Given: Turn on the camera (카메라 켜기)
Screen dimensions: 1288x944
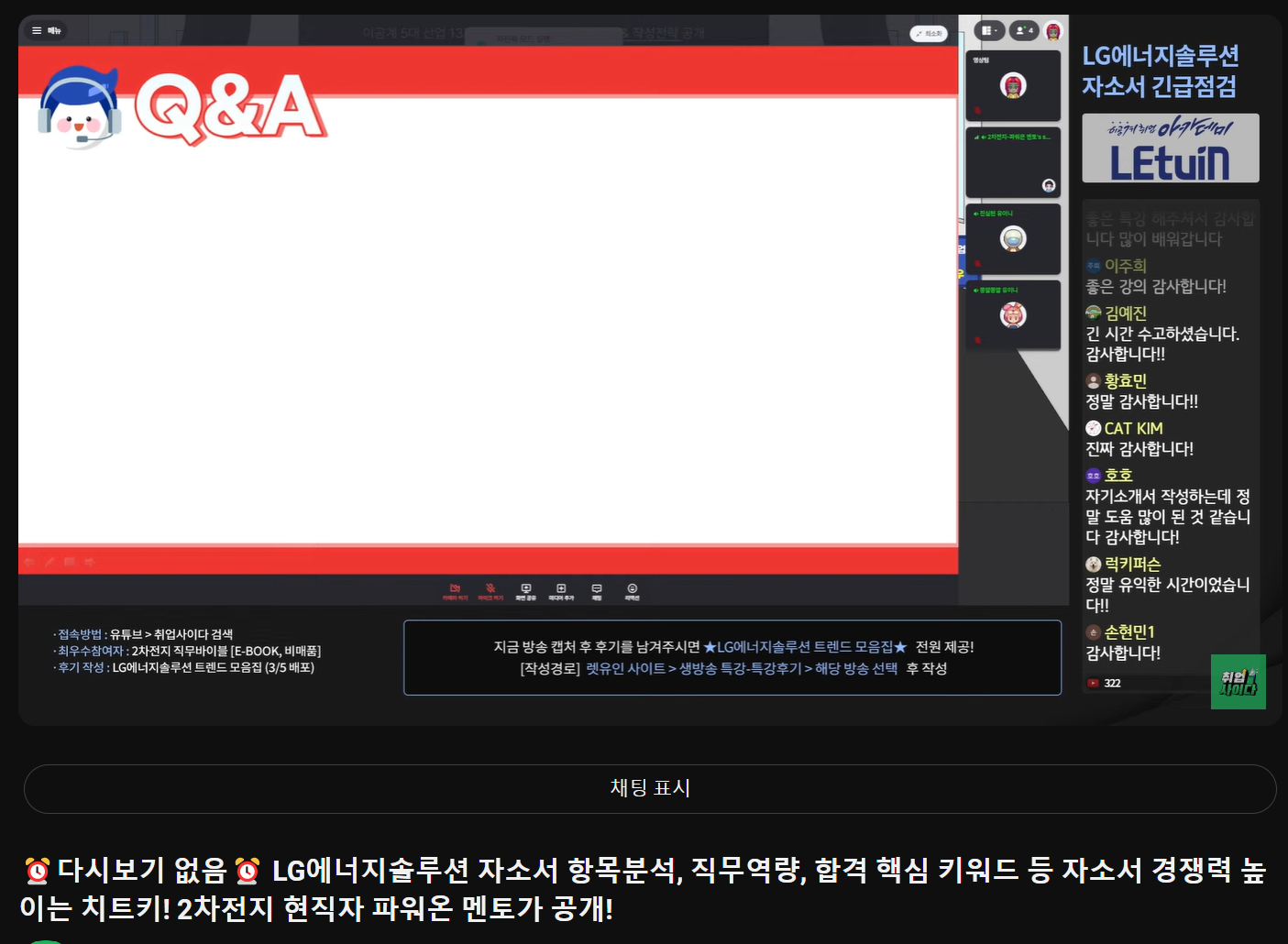Looking at the screenshot, I should pyautogui.click(x=455, y=592).
